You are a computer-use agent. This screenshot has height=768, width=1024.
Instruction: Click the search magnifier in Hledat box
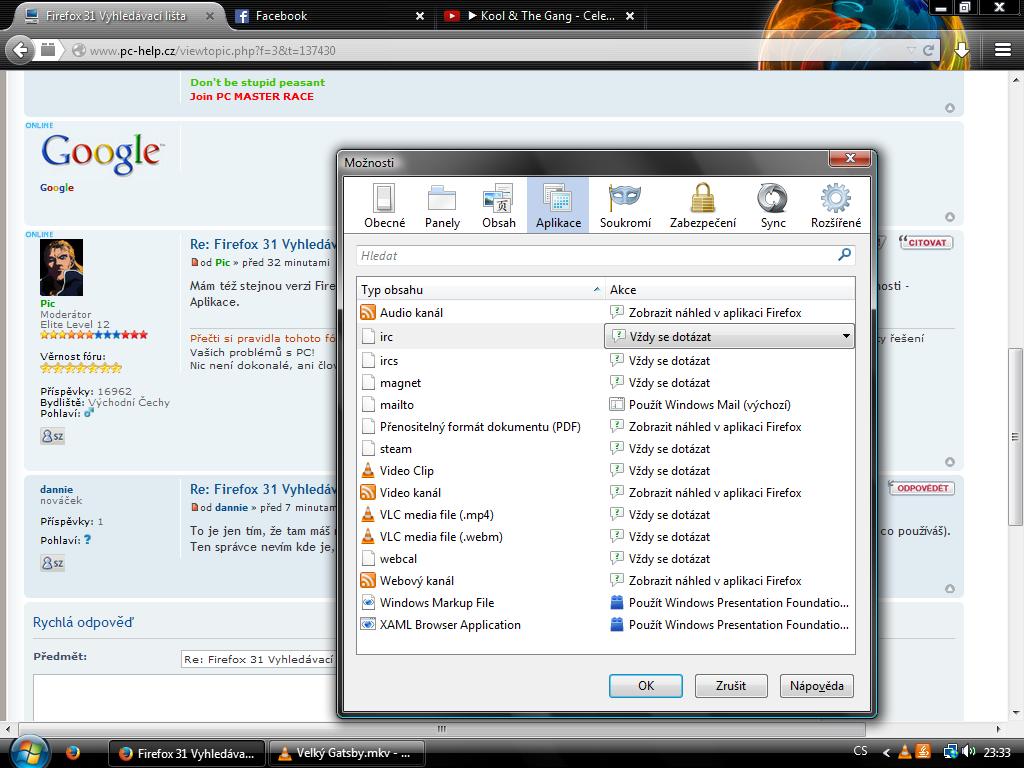click(844, 255)
